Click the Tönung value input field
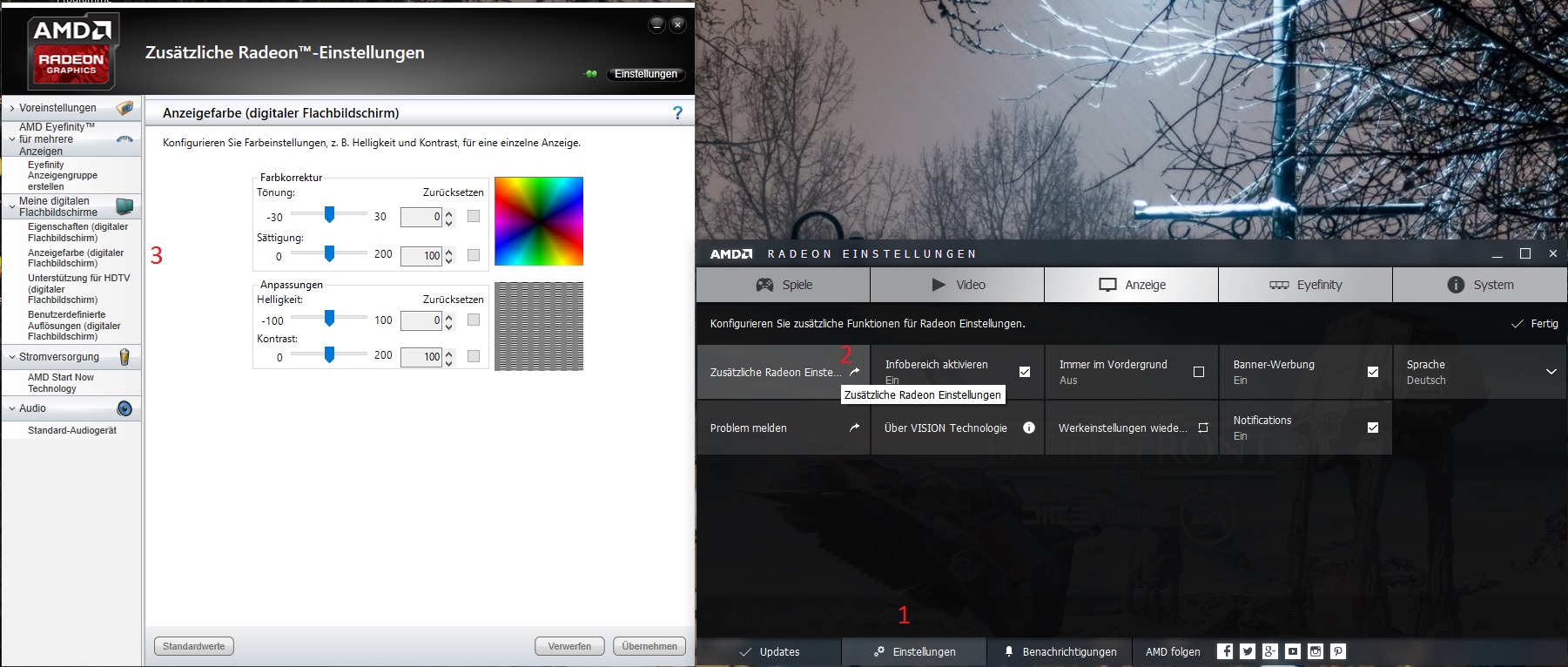 tap(421, 217)
